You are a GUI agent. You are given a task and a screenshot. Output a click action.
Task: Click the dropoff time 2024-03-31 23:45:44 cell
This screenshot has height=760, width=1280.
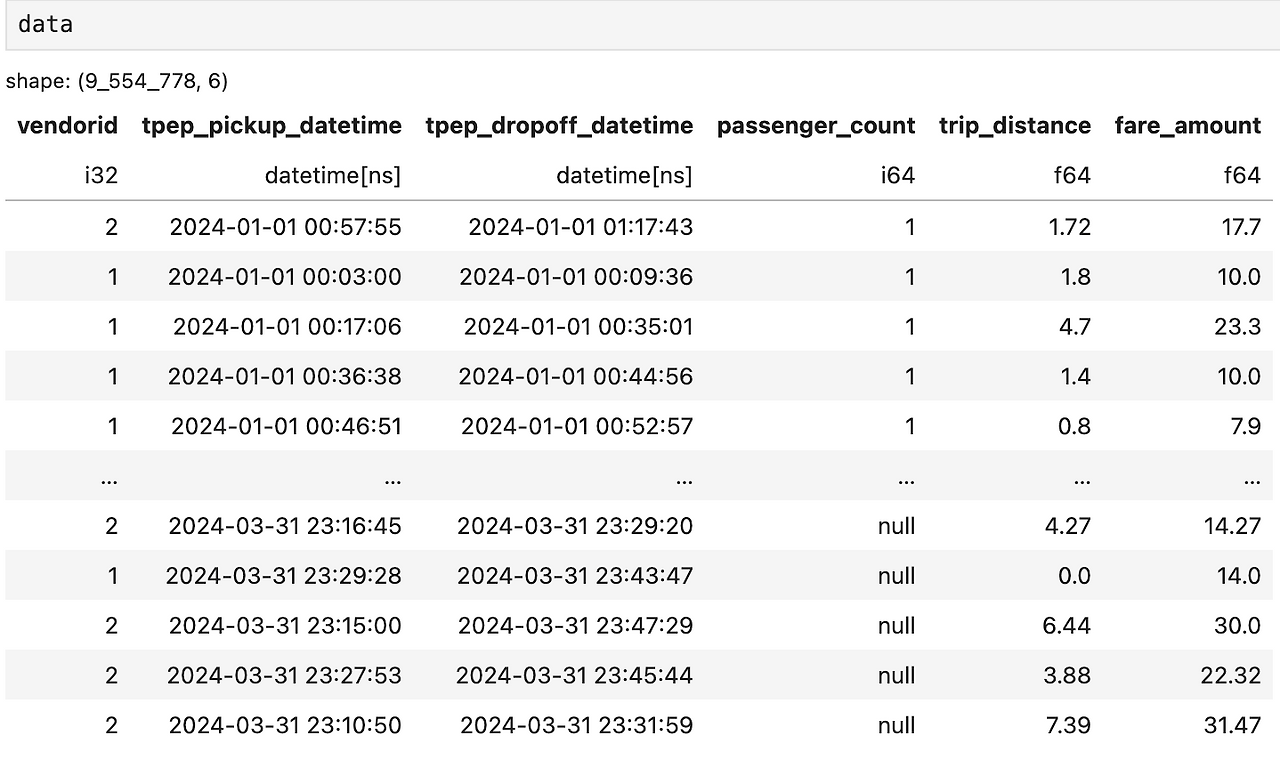pyautogui.click(x=575, y=676)
